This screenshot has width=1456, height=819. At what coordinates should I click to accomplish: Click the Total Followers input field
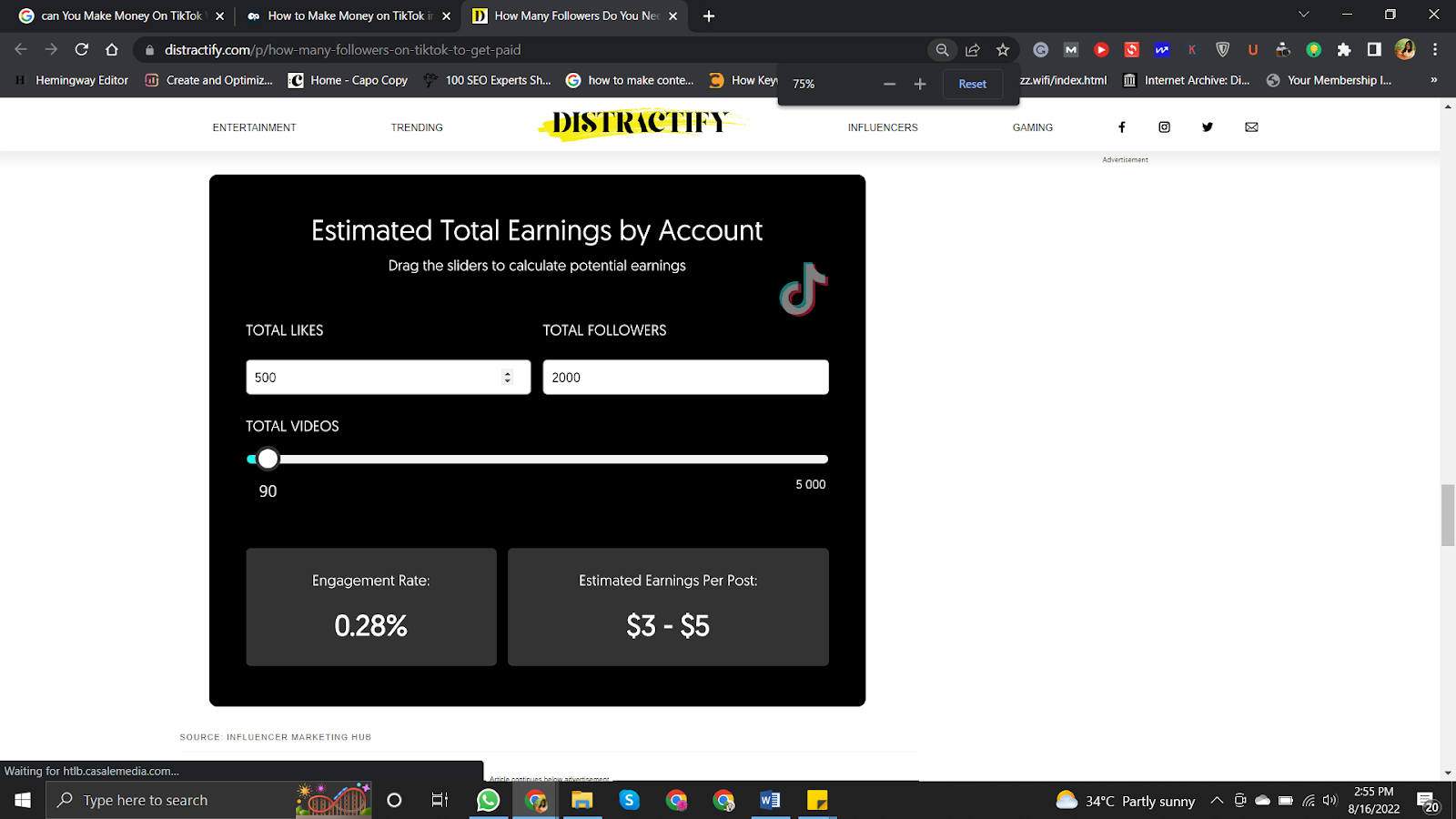pos(685,377)
